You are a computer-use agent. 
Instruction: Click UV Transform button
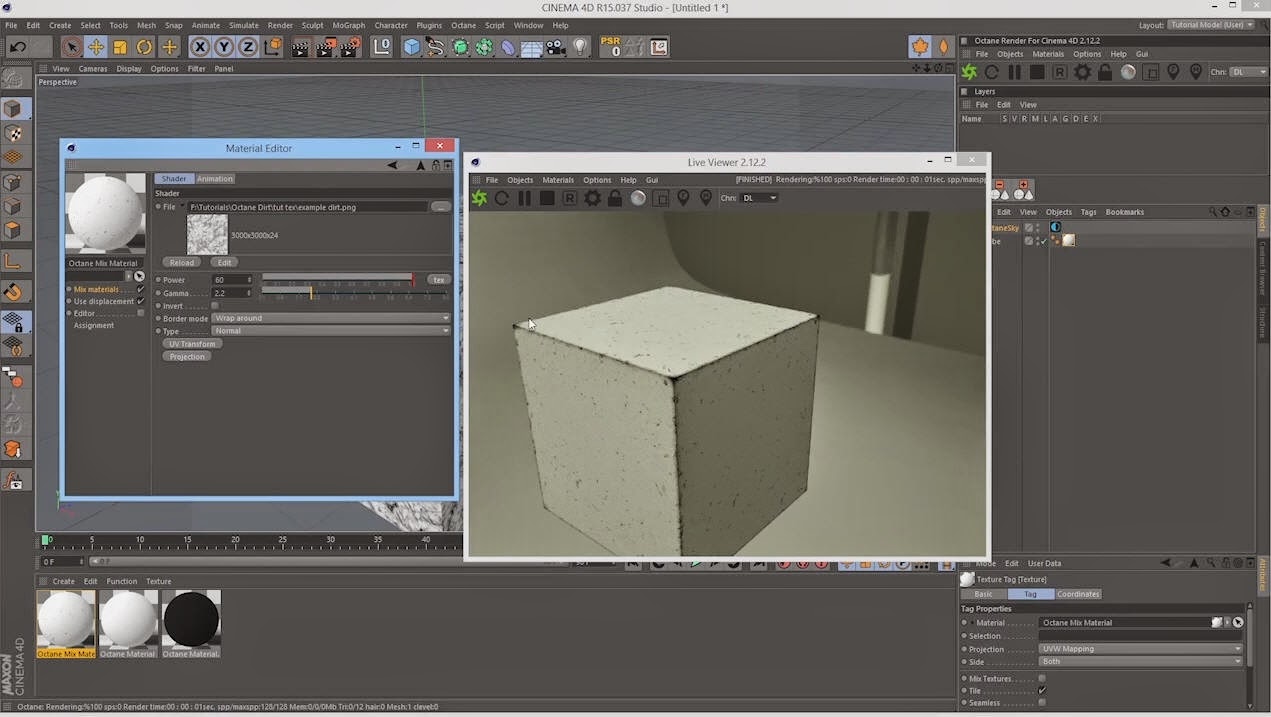192,344
